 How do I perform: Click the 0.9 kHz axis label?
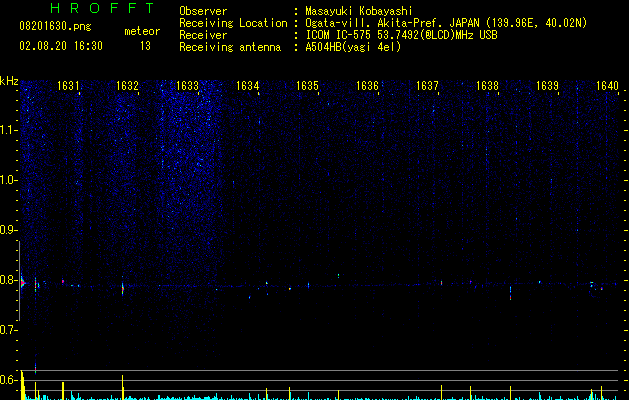tap(8, 230)
